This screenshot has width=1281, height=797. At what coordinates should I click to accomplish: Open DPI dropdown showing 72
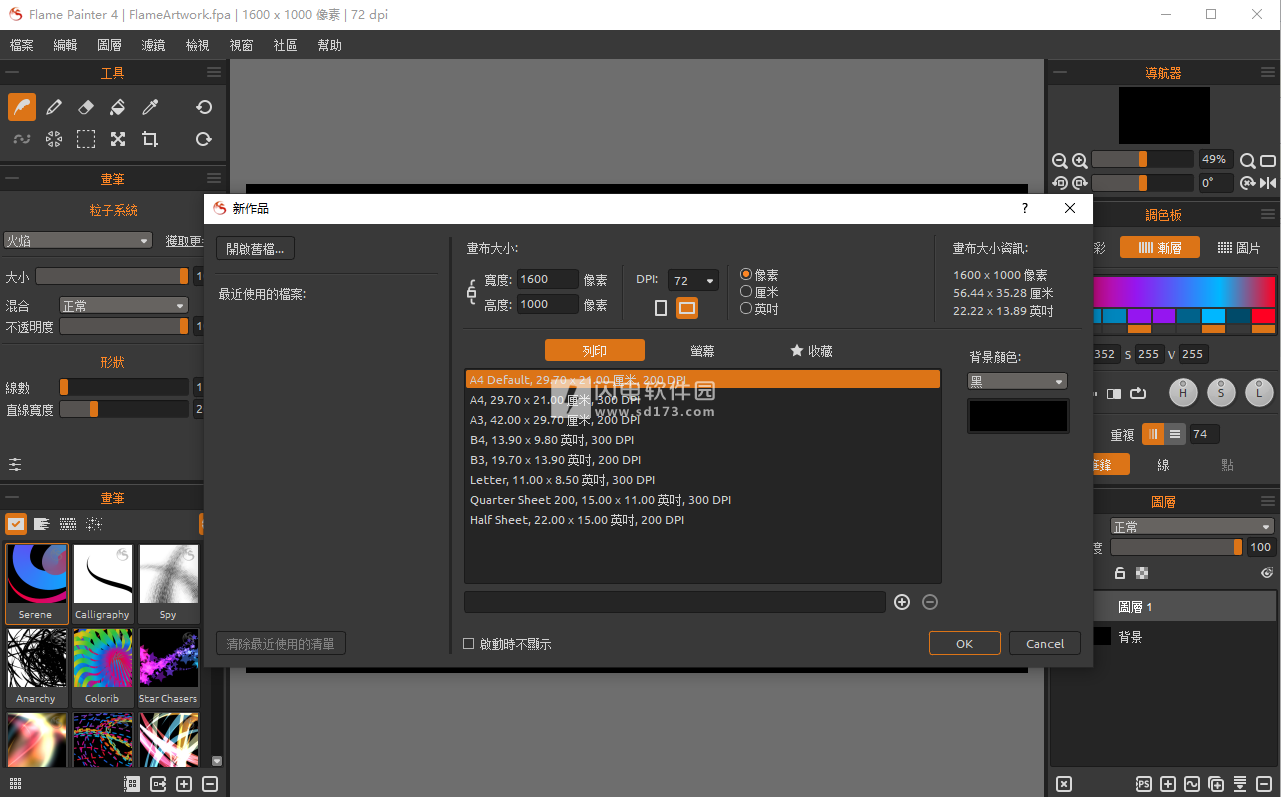coord(693,281)
